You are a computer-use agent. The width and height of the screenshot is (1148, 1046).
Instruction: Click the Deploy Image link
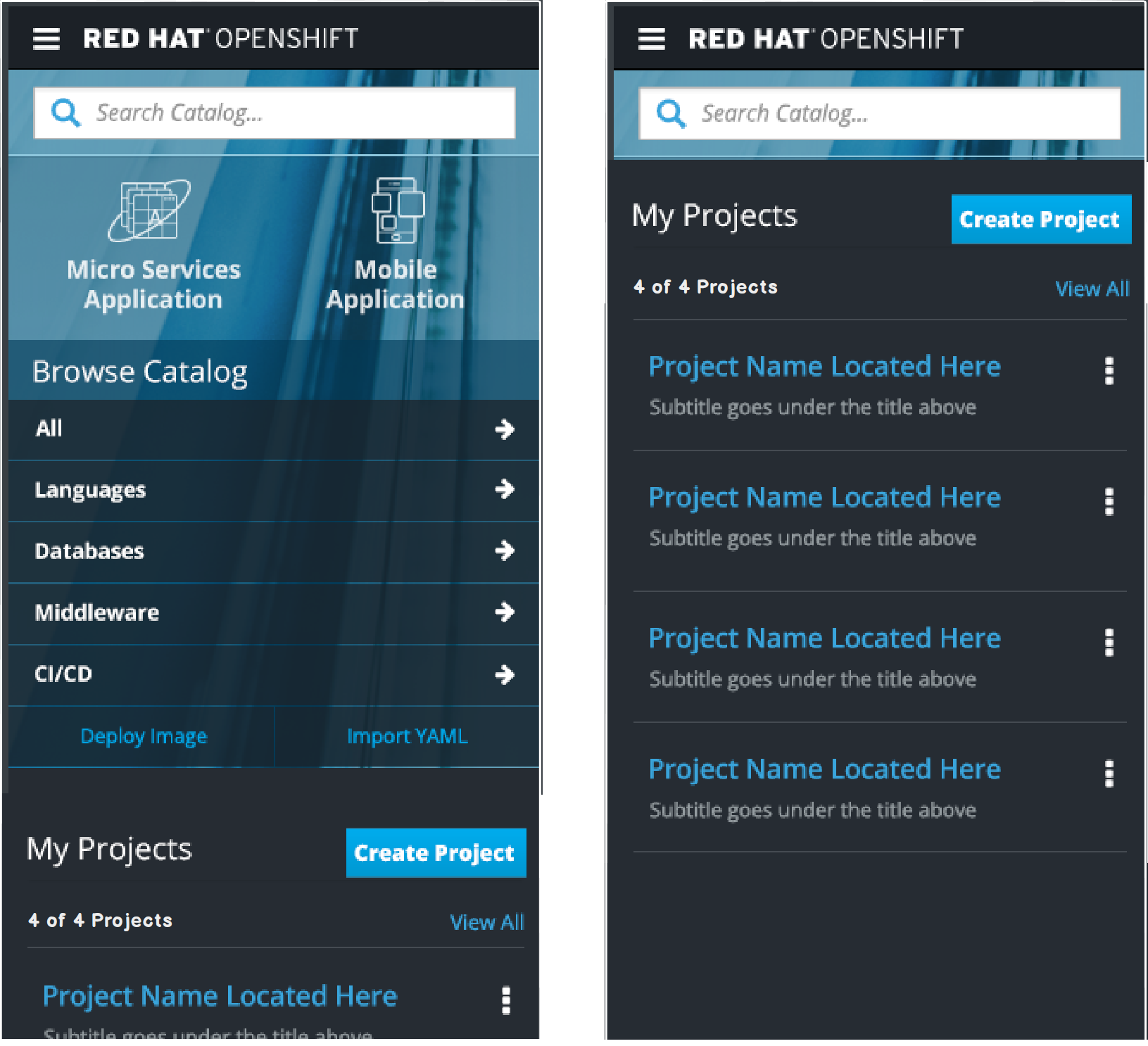[x=144, y=736]
